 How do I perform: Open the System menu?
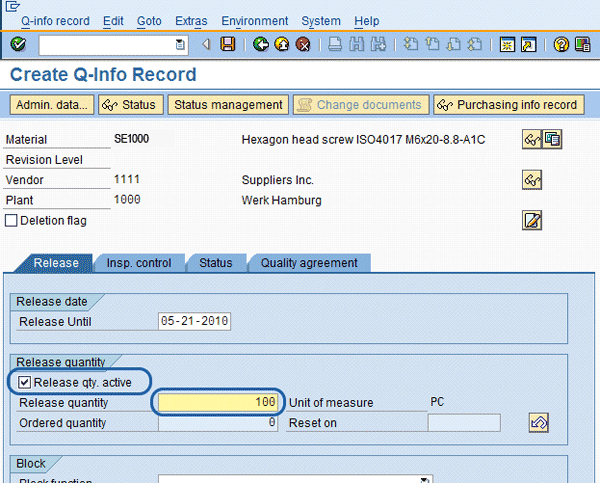[x=321, y=21]
